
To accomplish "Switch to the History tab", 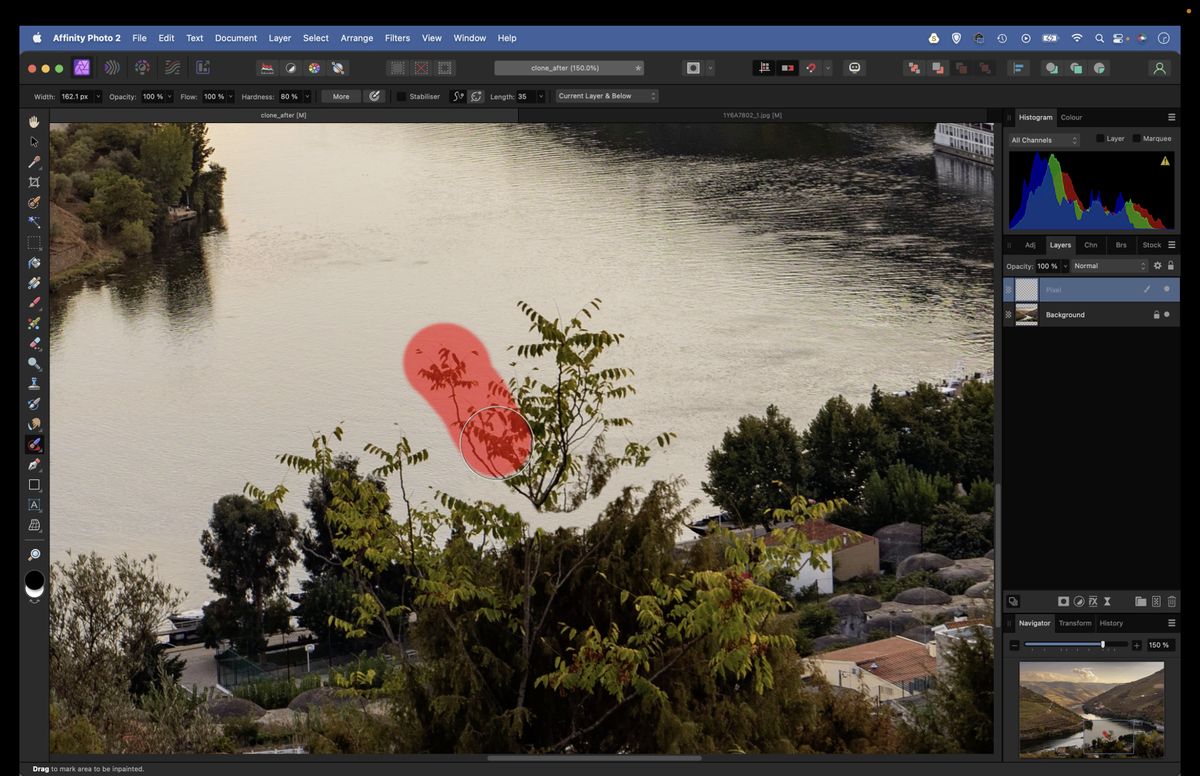I will [1111, 623].
